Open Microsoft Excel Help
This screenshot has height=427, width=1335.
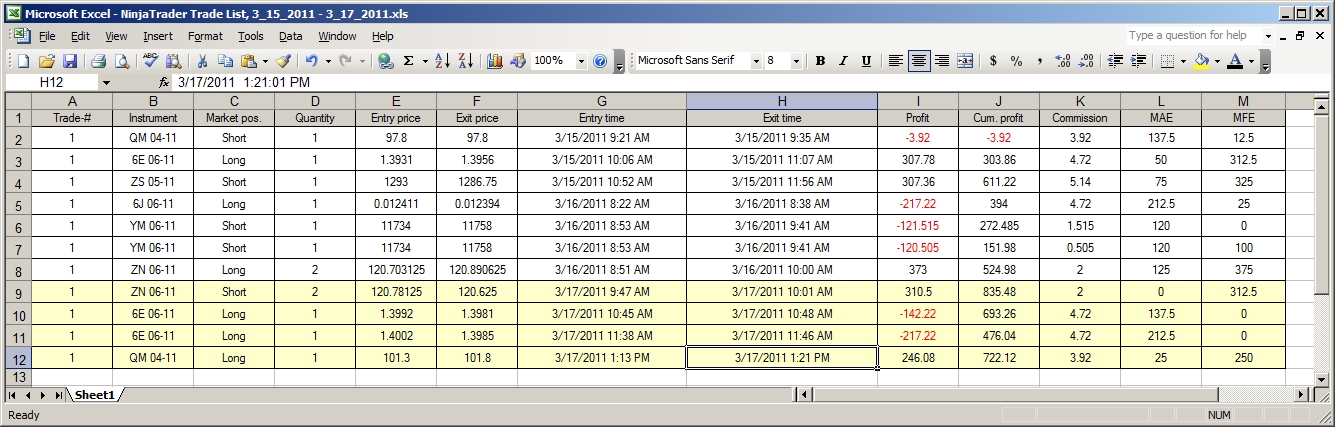(x=600, y=61)
